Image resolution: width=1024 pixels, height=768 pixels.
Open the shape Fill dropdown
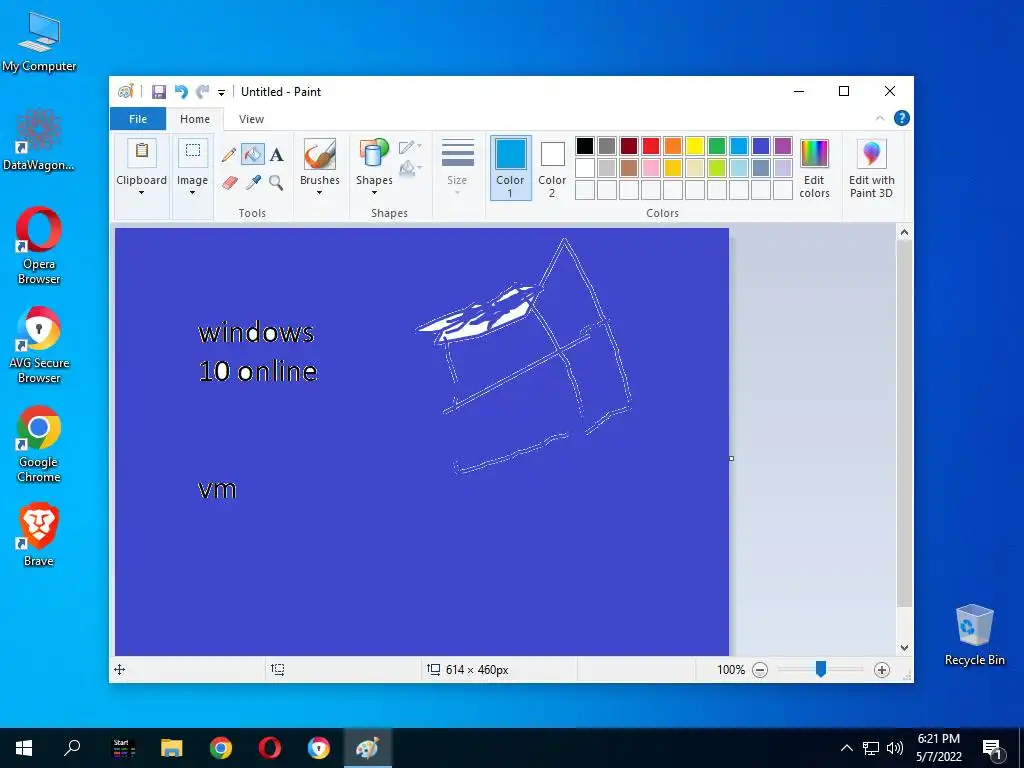click(410, 168)
